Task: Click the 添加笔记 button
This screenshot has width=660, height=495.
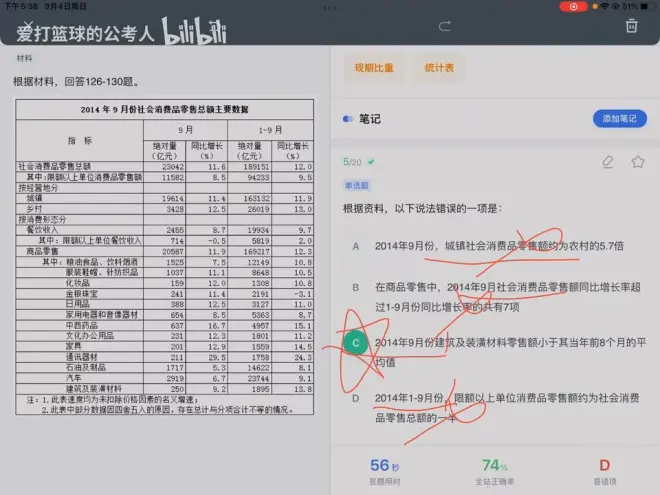Action: click(x=619, y=118)
